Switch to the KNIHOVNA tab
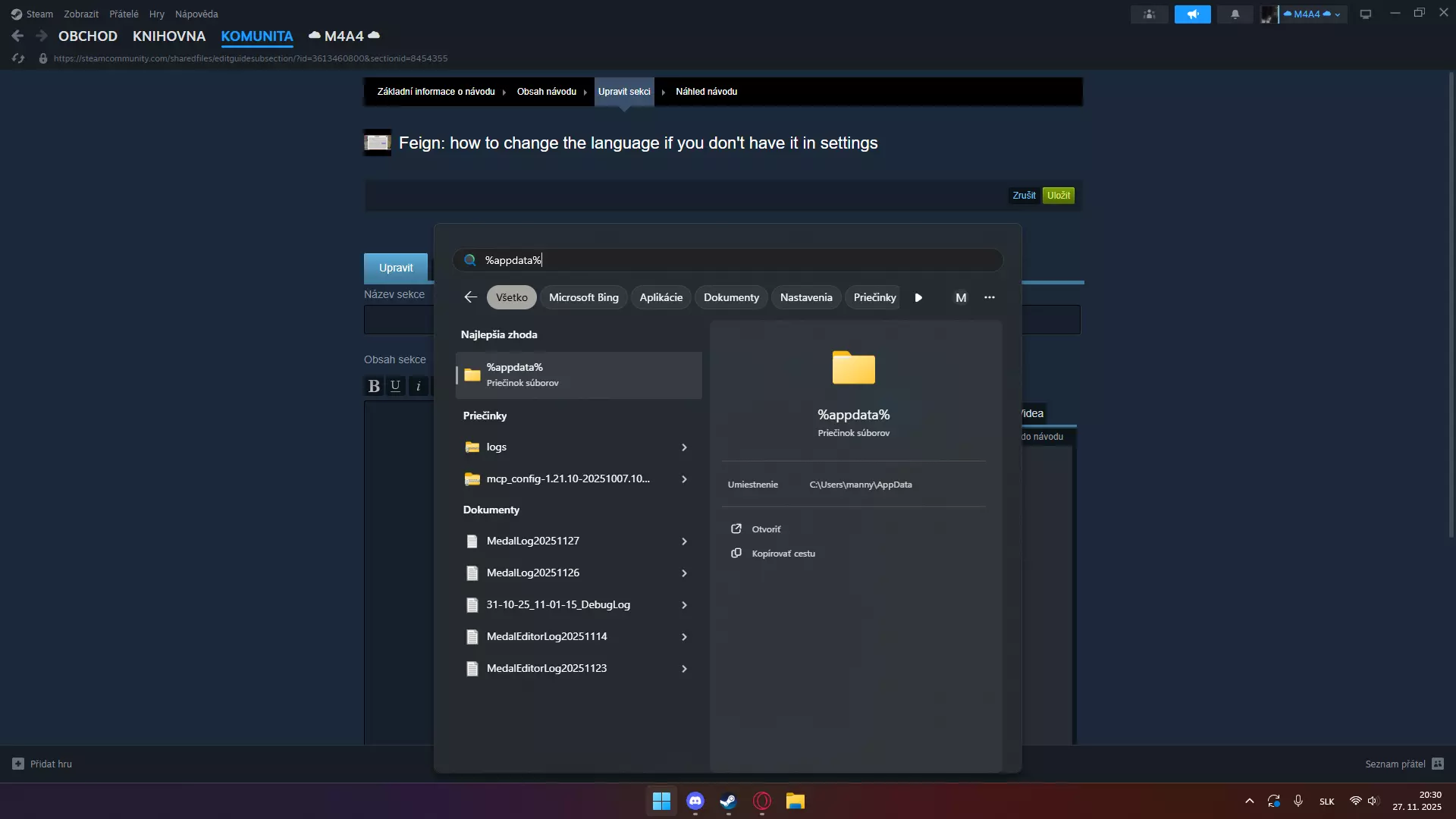 point(168,36)
